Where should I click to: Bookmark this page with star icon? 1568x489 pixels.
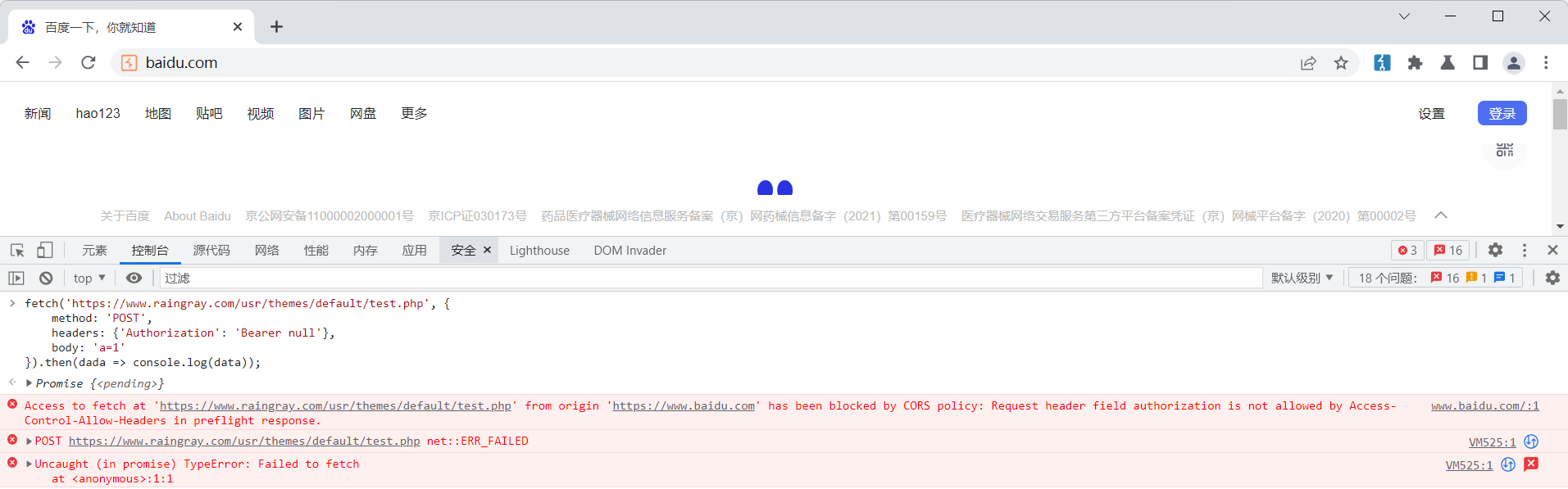tap(1341, 63)
